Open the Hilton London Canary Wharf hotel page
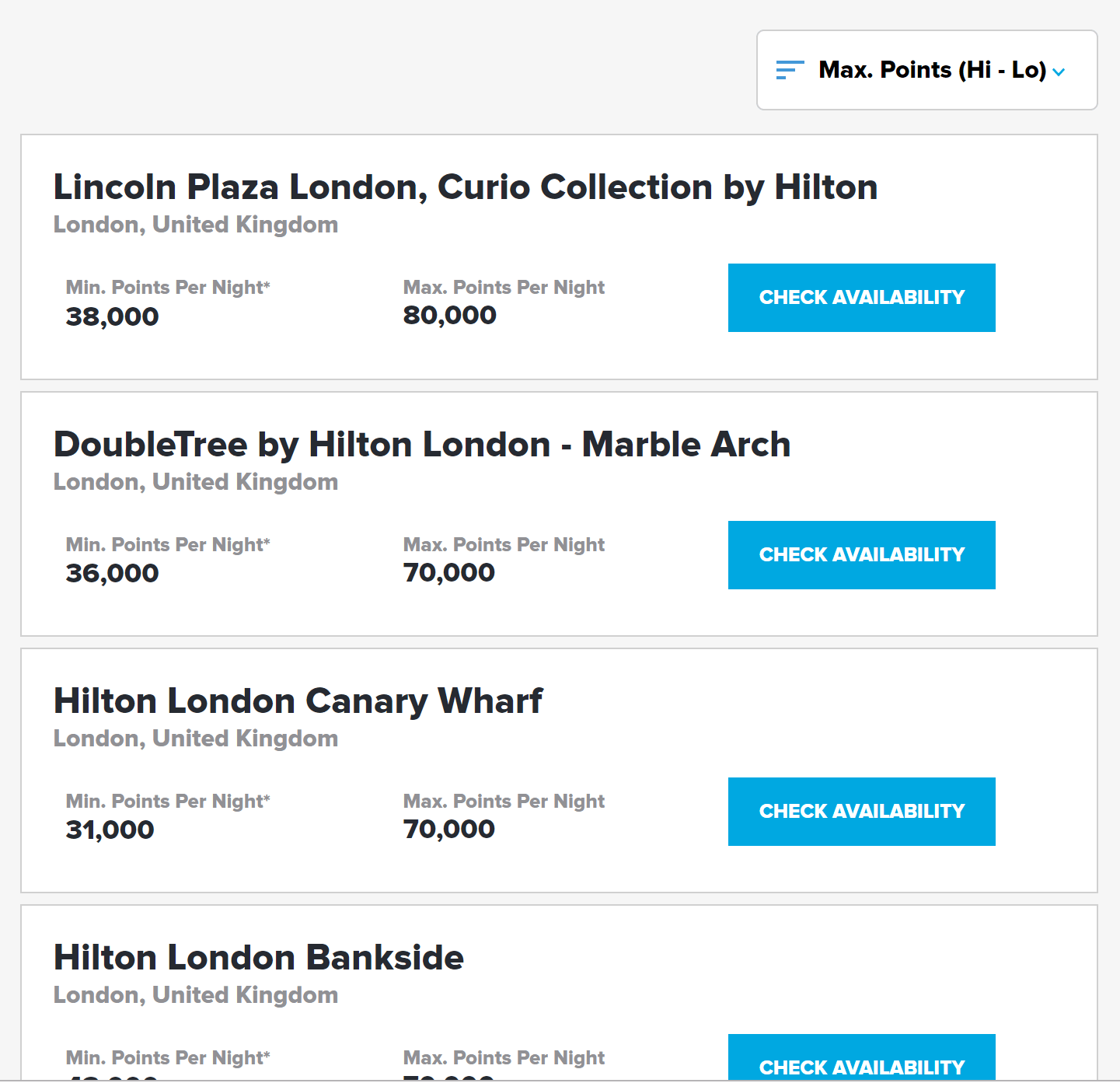Viewport: 1120px width, 1083px height. [x=298, y=700]
